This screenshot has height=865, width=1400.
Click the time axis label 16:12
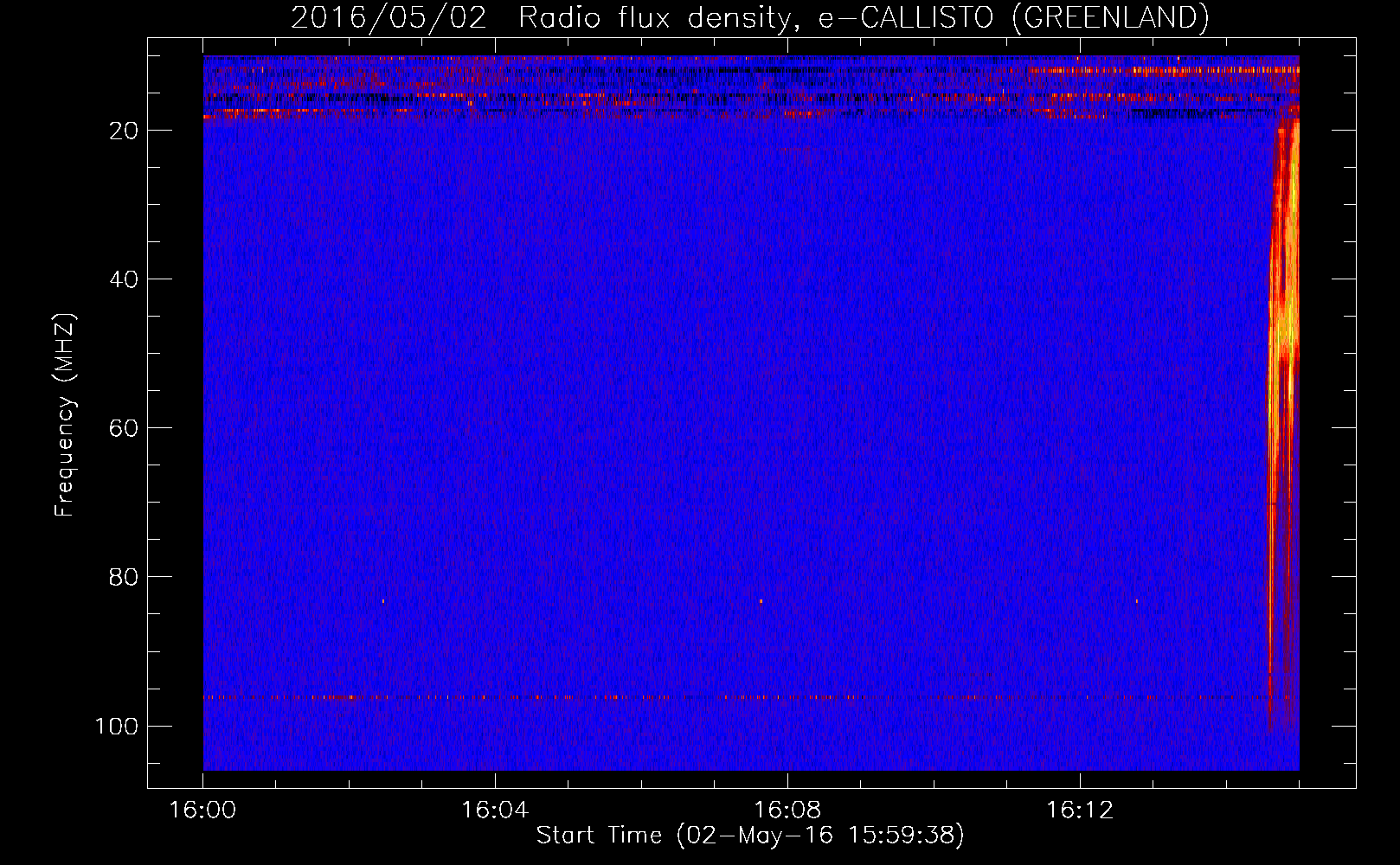(1080, 811)
